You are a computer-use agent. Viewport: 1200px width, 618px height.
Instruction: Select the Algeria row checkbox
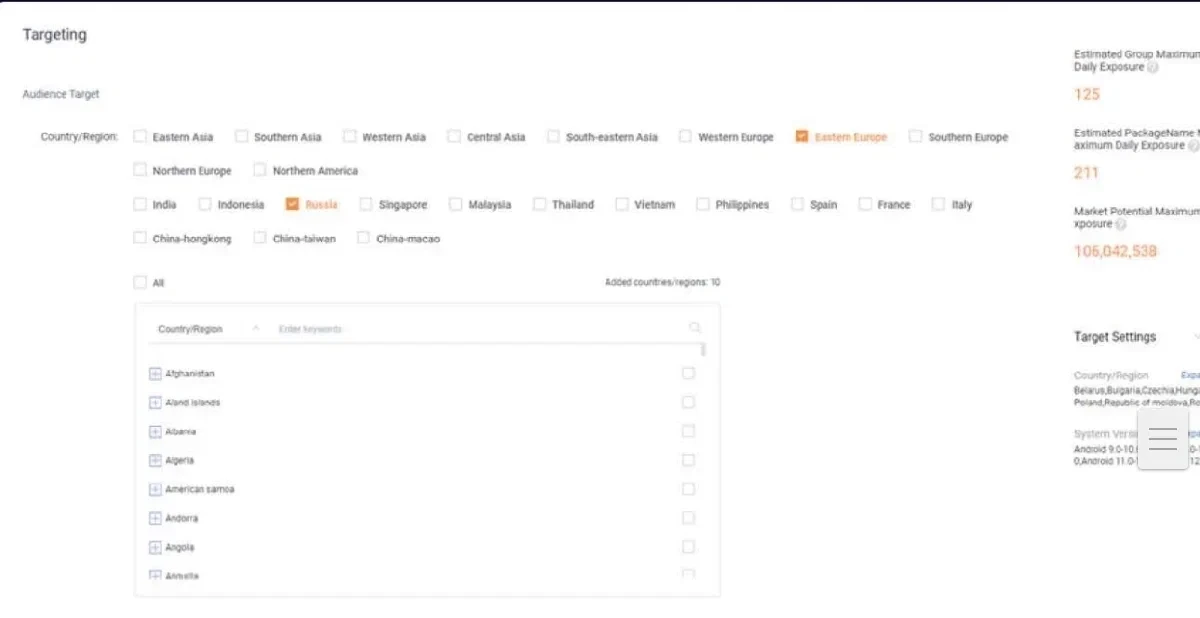tap(688, 461)
